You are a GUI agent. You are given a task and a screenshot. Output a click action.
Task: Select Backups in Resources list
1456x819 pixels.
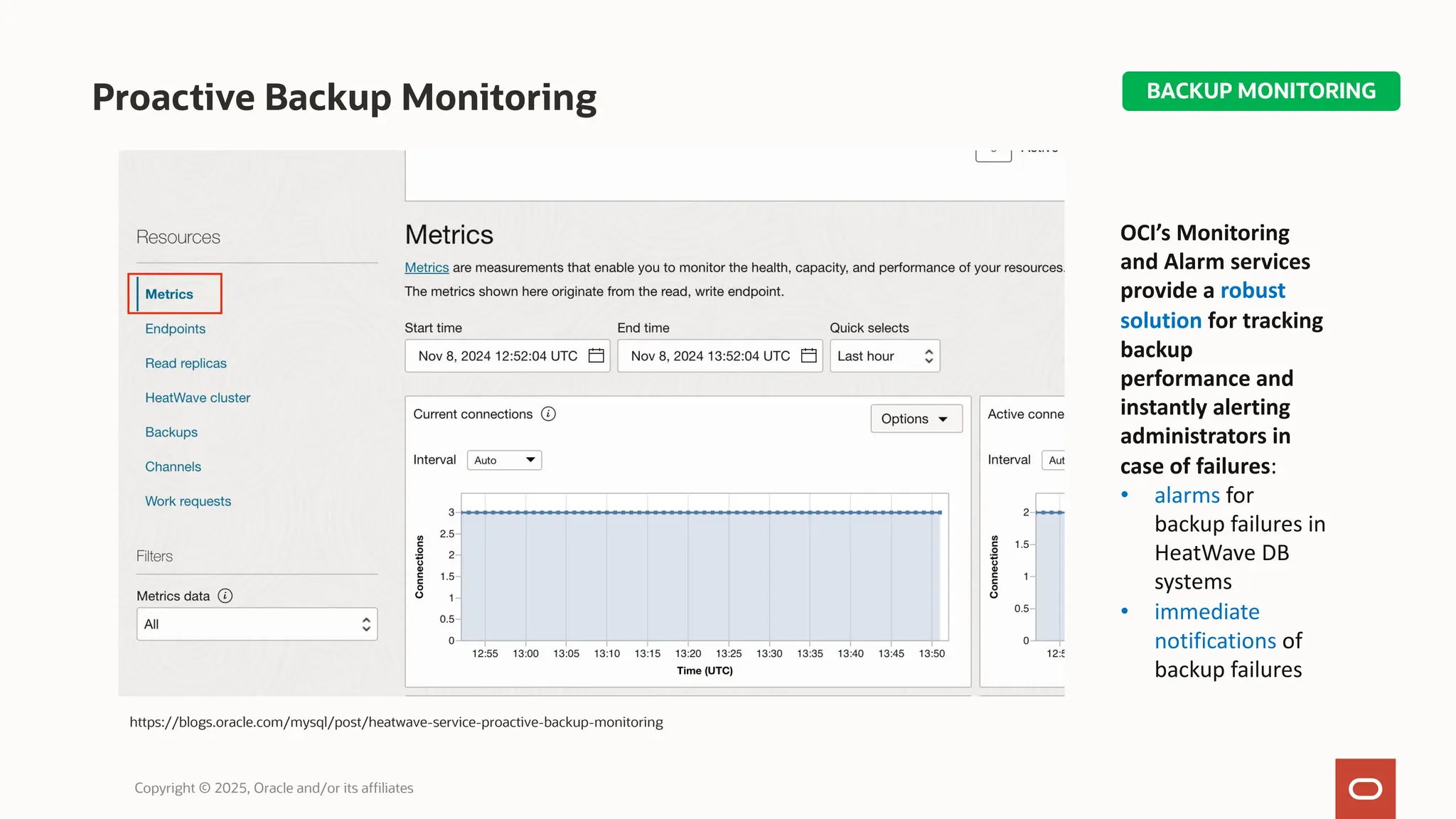tap(171, 432)
